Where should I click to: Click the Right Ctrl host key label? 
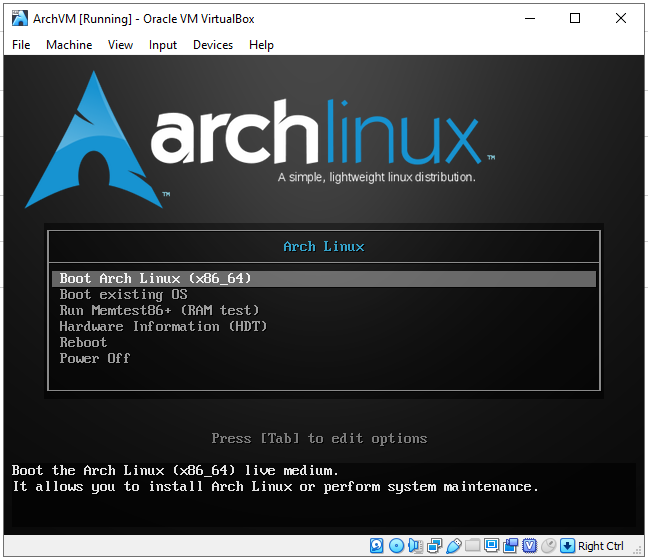pyautogui.click(x=600, y=546)
